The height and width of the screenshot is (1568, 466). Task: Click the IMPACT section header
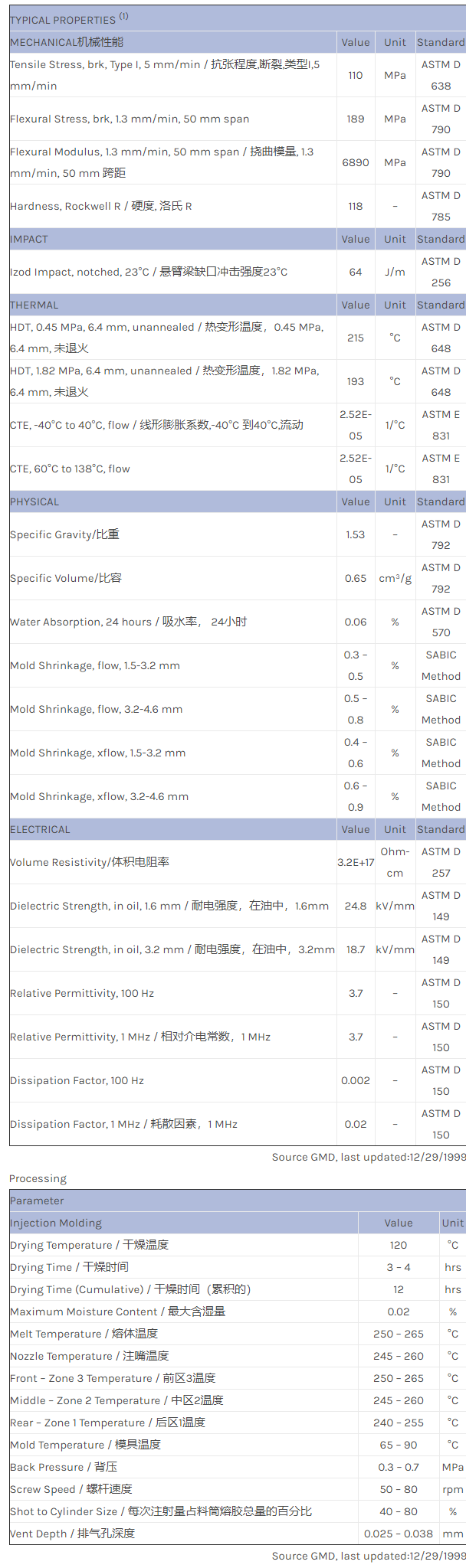pyautogui.click(x=29, y=239)
